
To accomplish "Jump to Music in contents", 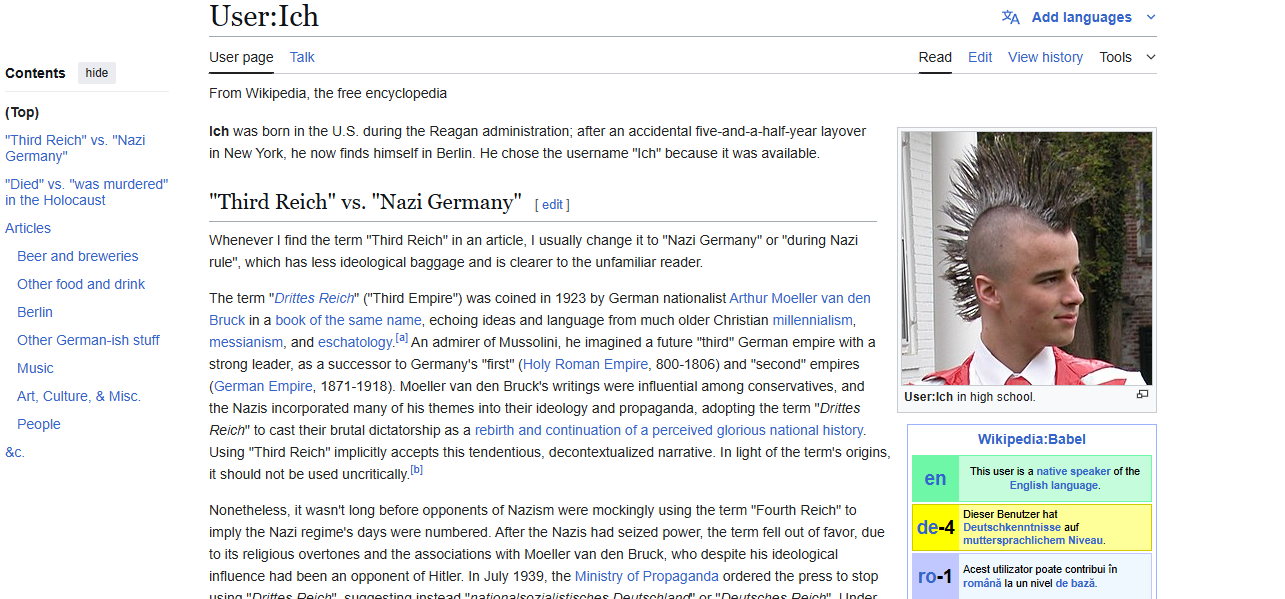I will pyautogui.click(x=35, y=368).
